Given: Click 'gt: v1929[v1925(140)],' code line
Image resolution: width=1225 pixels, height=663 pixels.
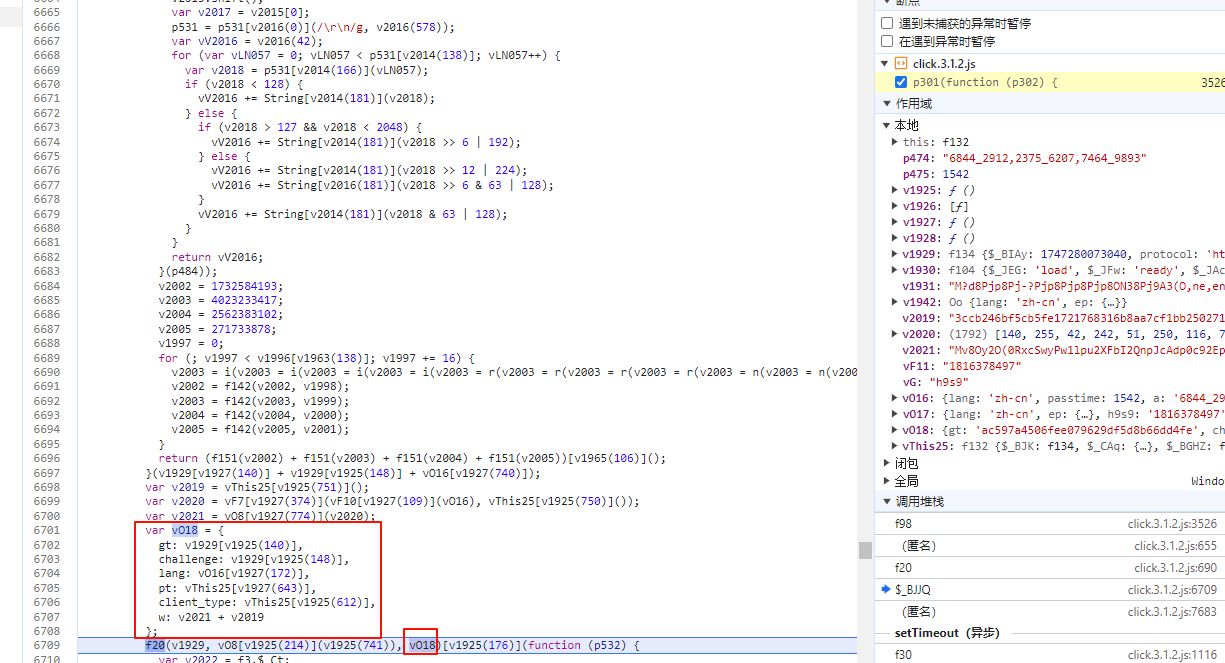Looking at the screenshot, I should pyautogui.click(x=231, y=545).
